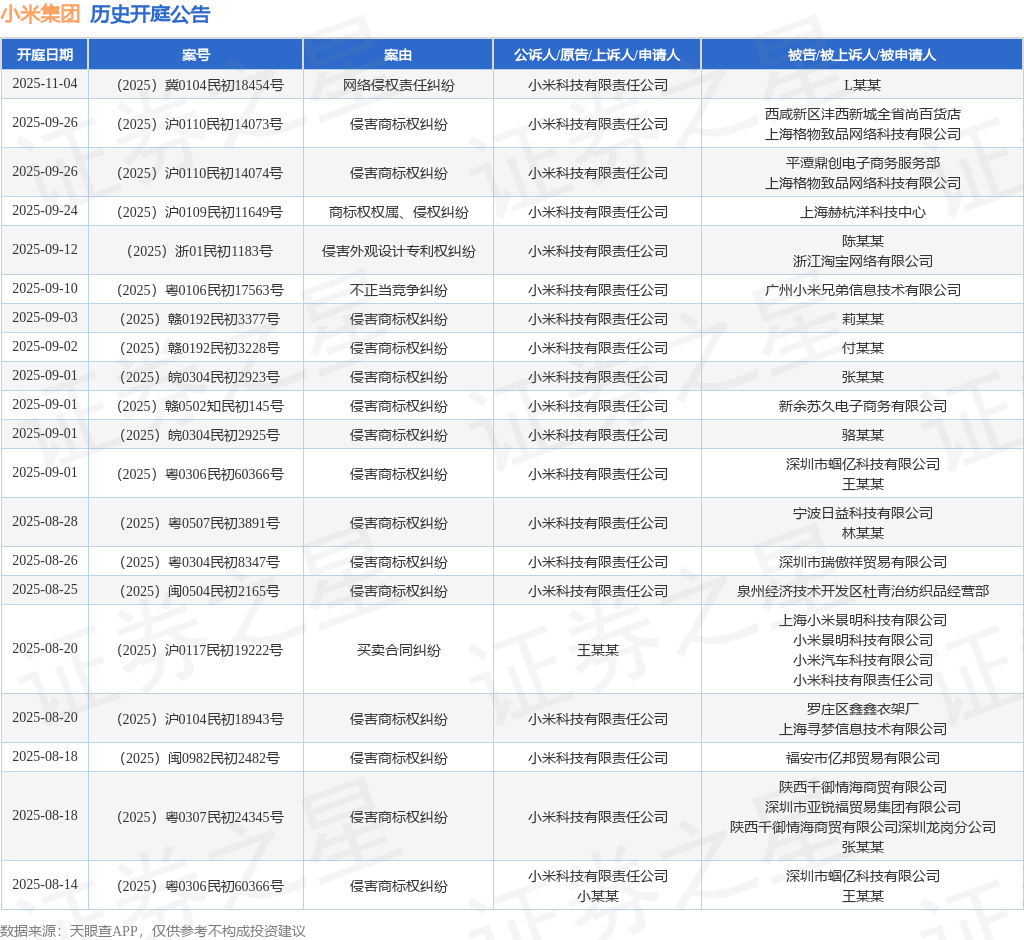The height and width of the screenshot is (940, 1024).
Task: Click the date cell 2025-09-24
Action: coord(44,210)
